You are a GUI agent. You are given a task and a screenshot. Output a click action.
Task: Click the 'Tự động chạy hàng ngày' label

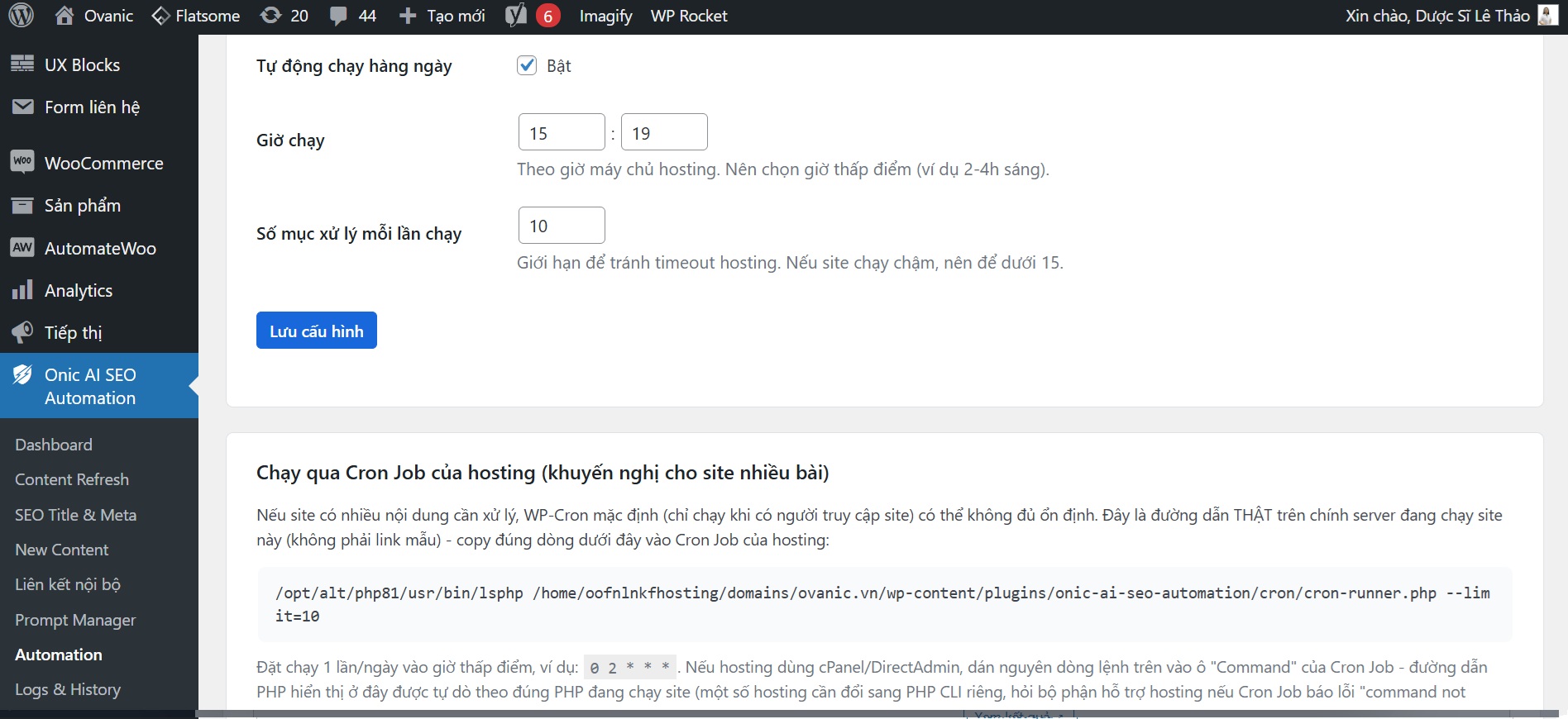pyautogui.click(x=354, y=66)
